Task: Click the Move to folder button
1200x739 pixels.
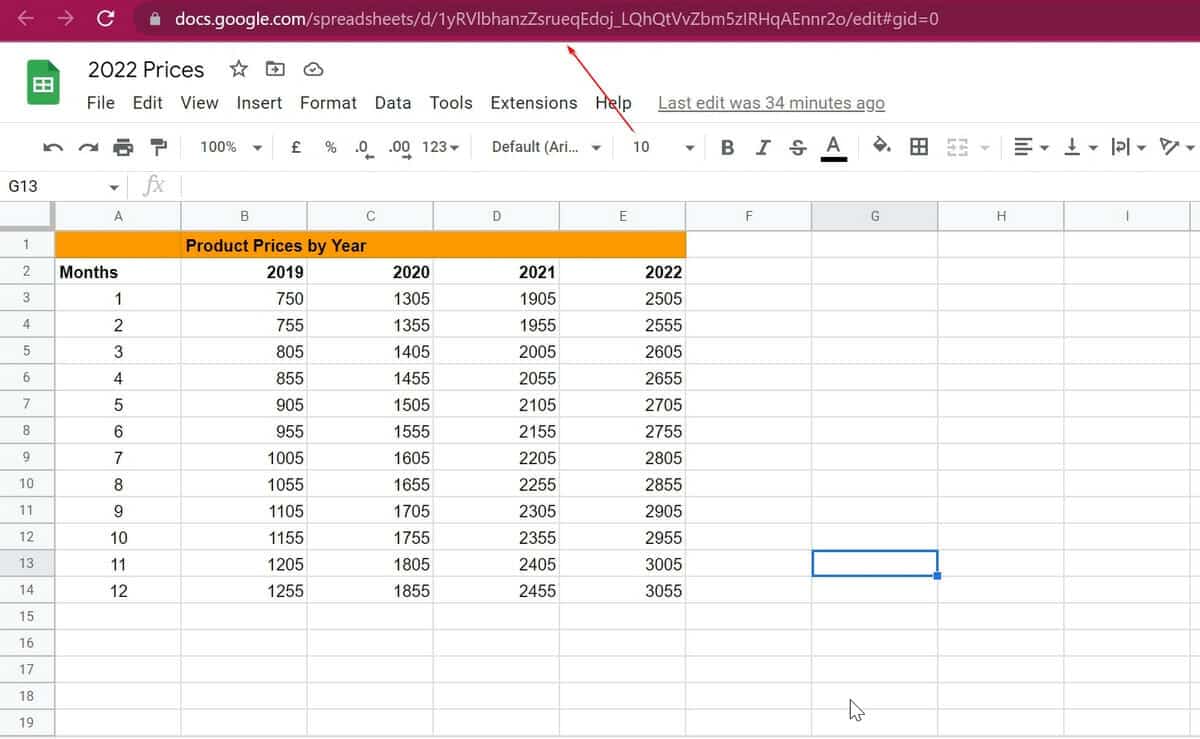Action: (274, 68)
